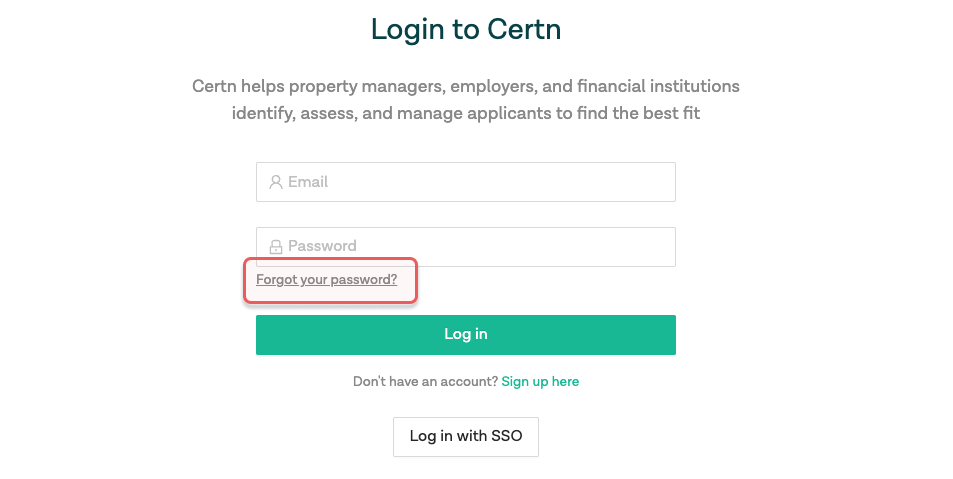Click the SSO text on the outlined button
Viewport: 953px width, 479px height.
point(506,436)
